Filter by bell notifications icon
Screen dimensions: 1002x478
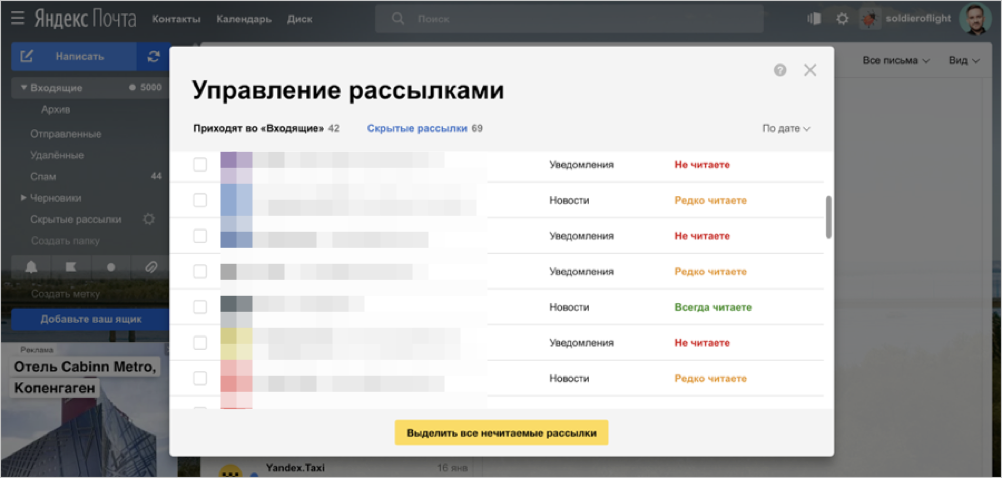click(x=31, y=268)
